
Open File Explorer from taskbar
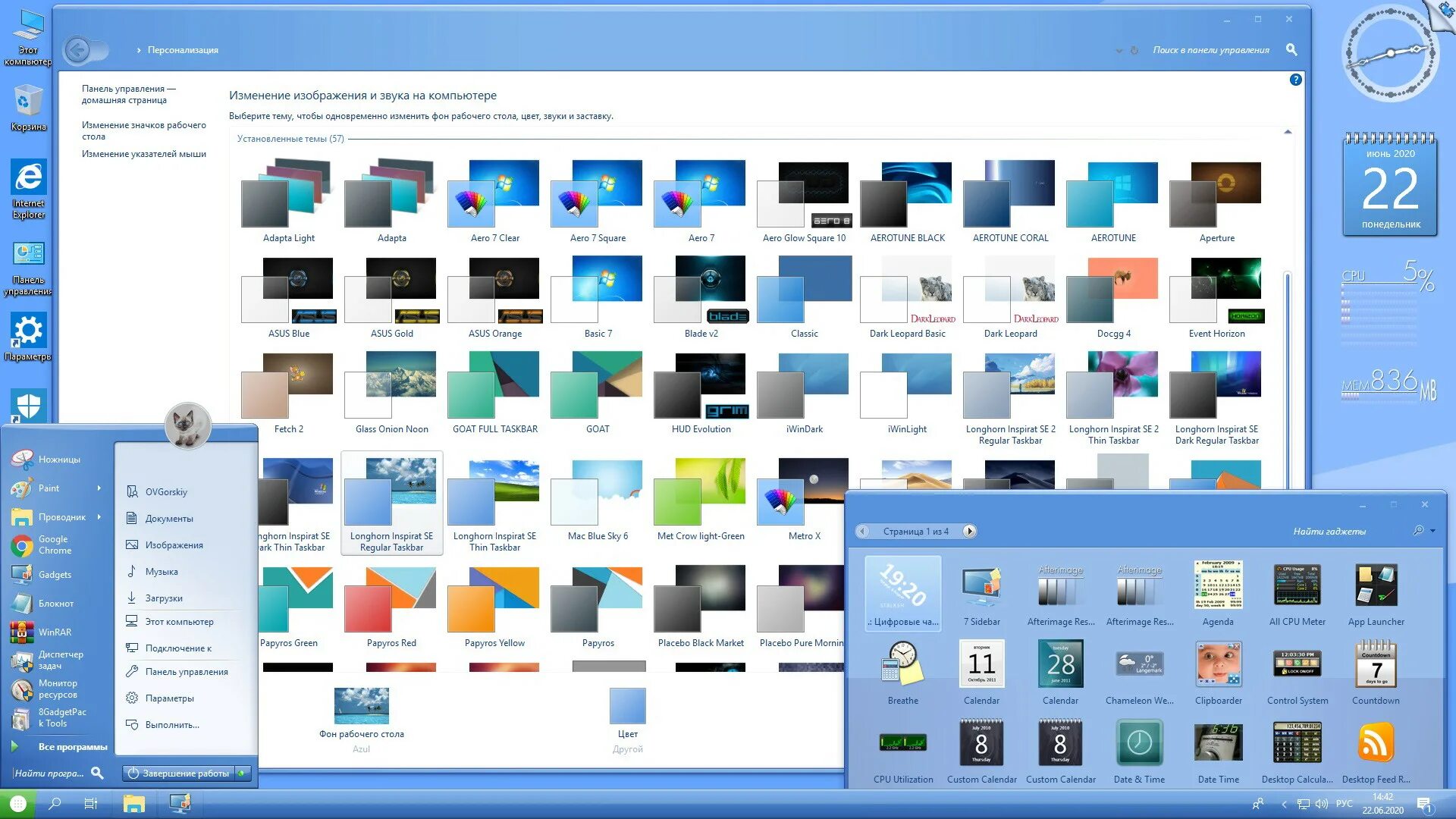(x=134, y=803)
